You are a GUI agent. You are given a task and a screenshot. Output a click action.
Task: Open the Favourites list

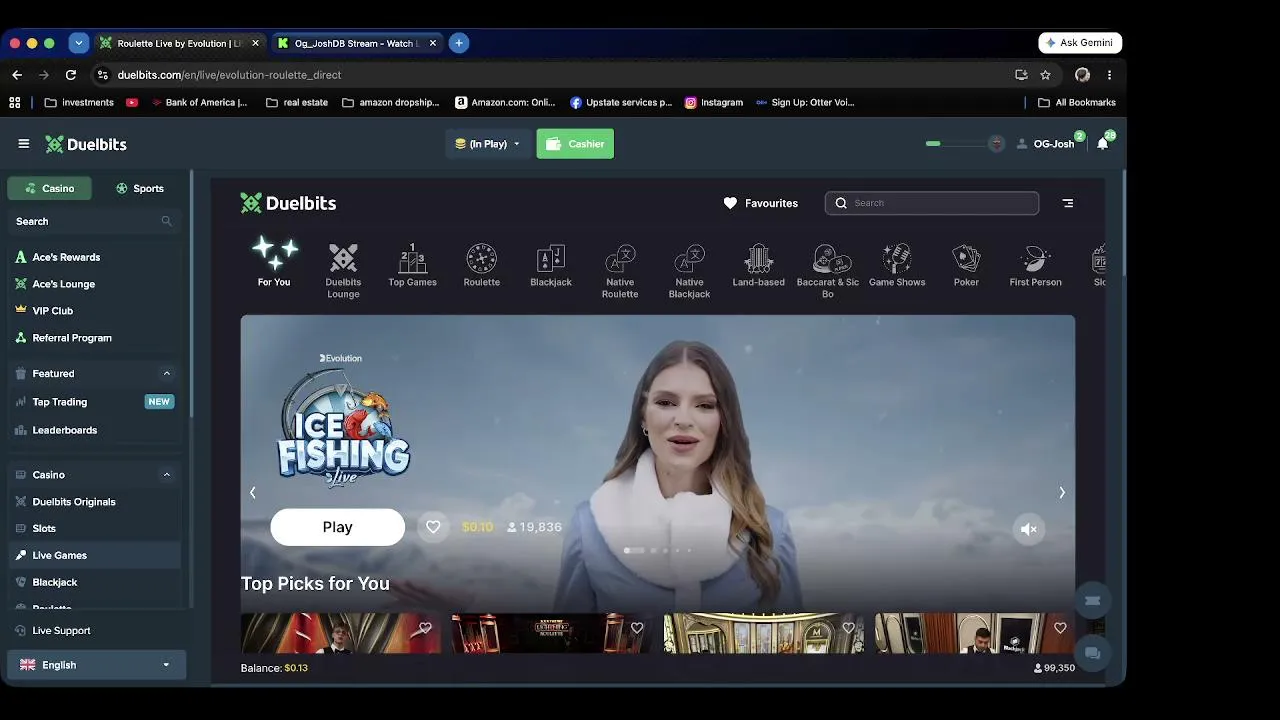click(761, 203)
